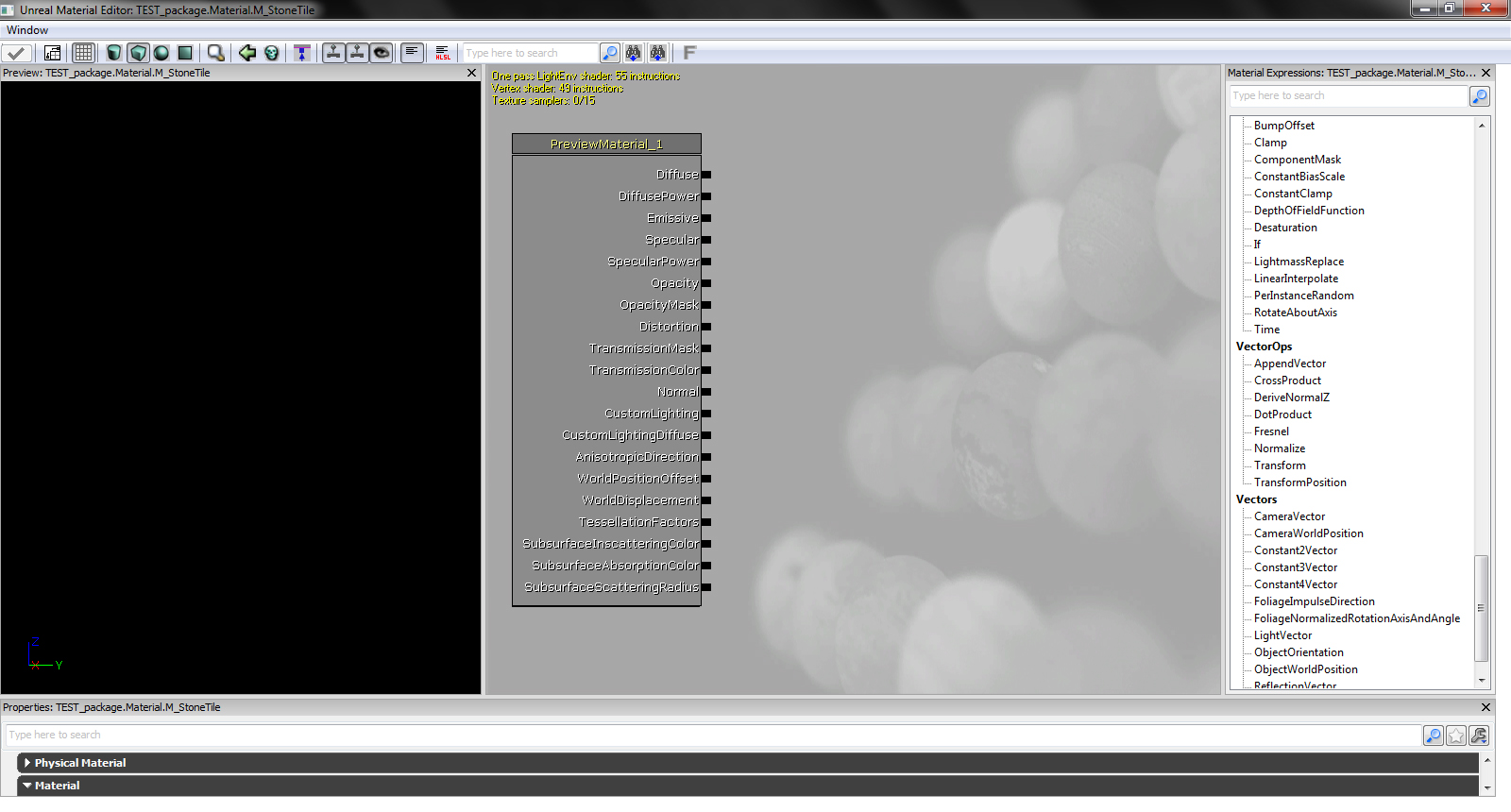Close the Properties panel

tap(1486, 707)
